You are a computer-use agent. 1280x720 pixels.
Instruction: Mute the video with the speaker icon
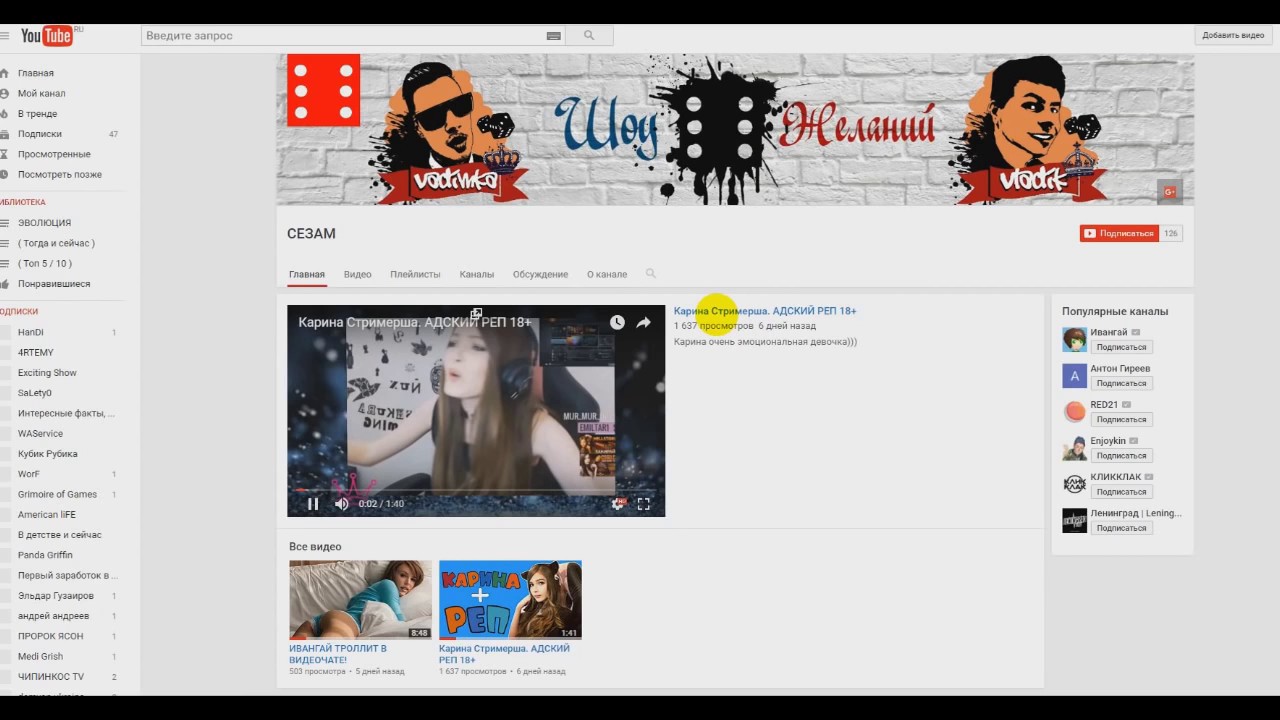pos(341,504)
